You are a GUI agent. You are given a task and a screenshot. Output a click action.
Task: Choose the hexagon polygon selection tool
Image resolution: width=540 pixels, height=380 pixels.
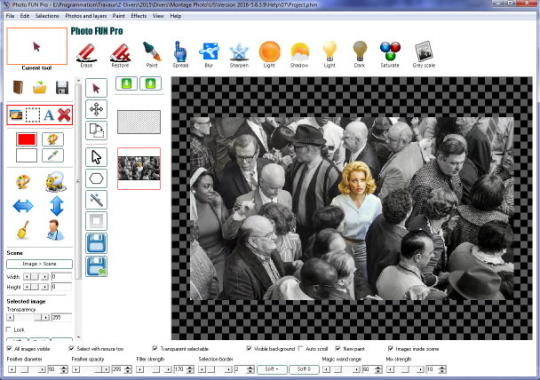tap(96, 178)
